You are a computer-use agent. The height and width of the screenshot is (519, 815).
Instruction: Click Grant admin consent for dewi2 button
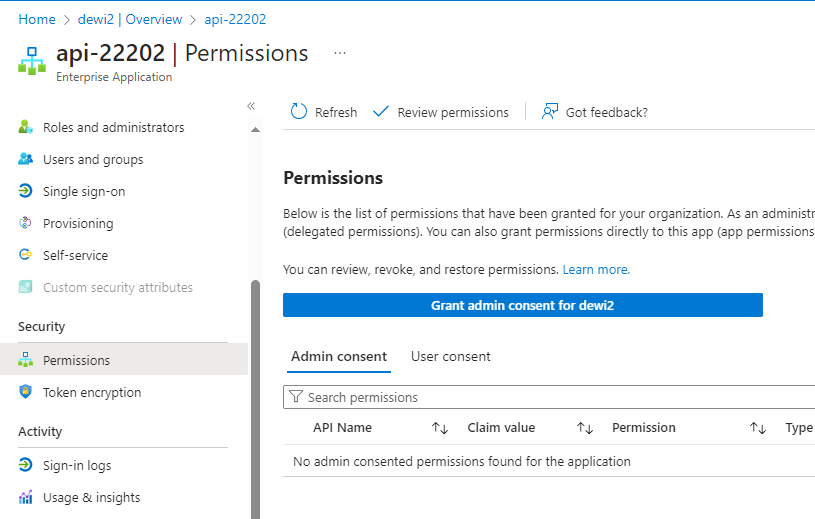click(523, 305)
